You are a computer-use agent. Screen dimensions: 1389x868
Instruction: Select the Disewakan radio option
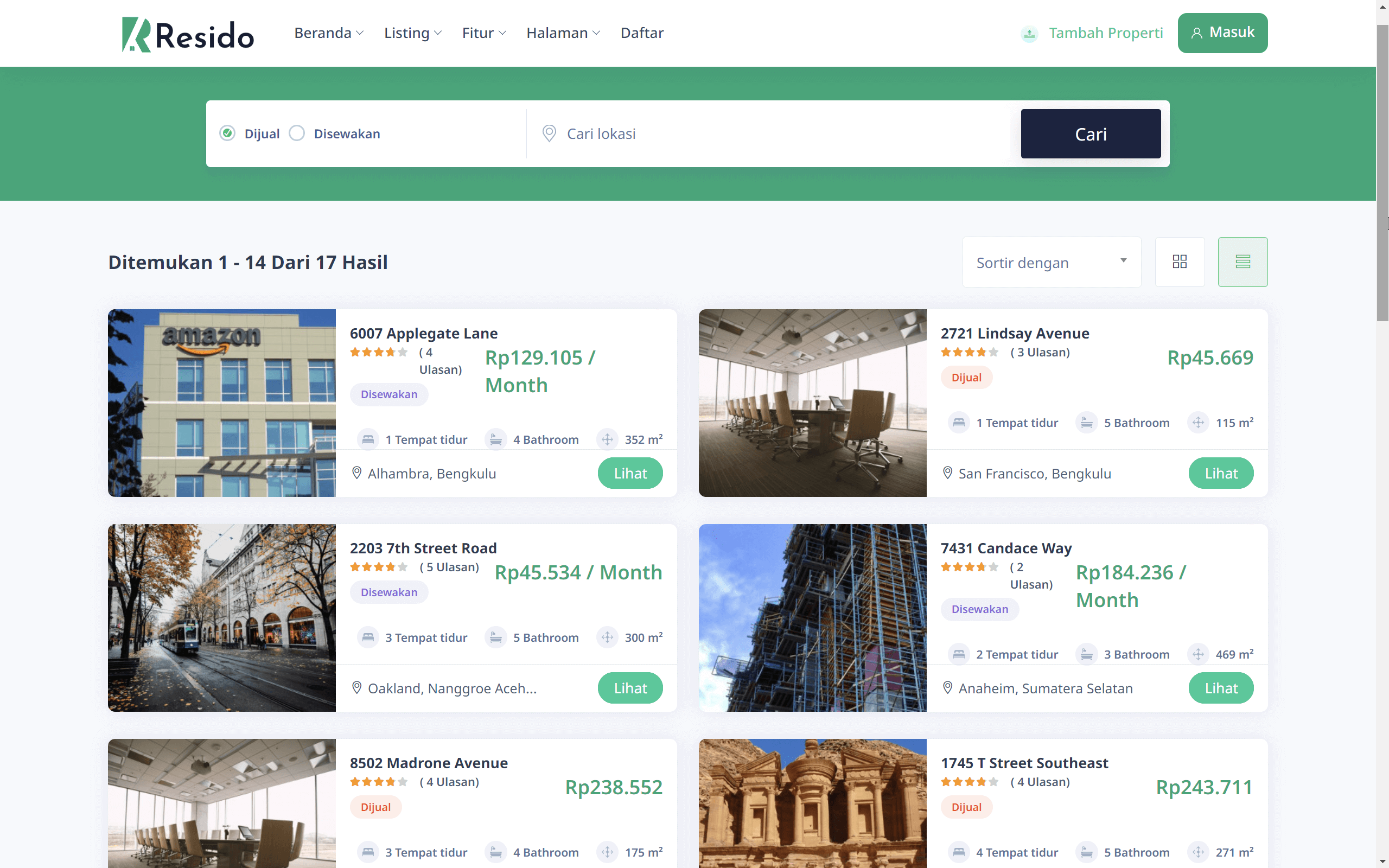coord(297,133)
